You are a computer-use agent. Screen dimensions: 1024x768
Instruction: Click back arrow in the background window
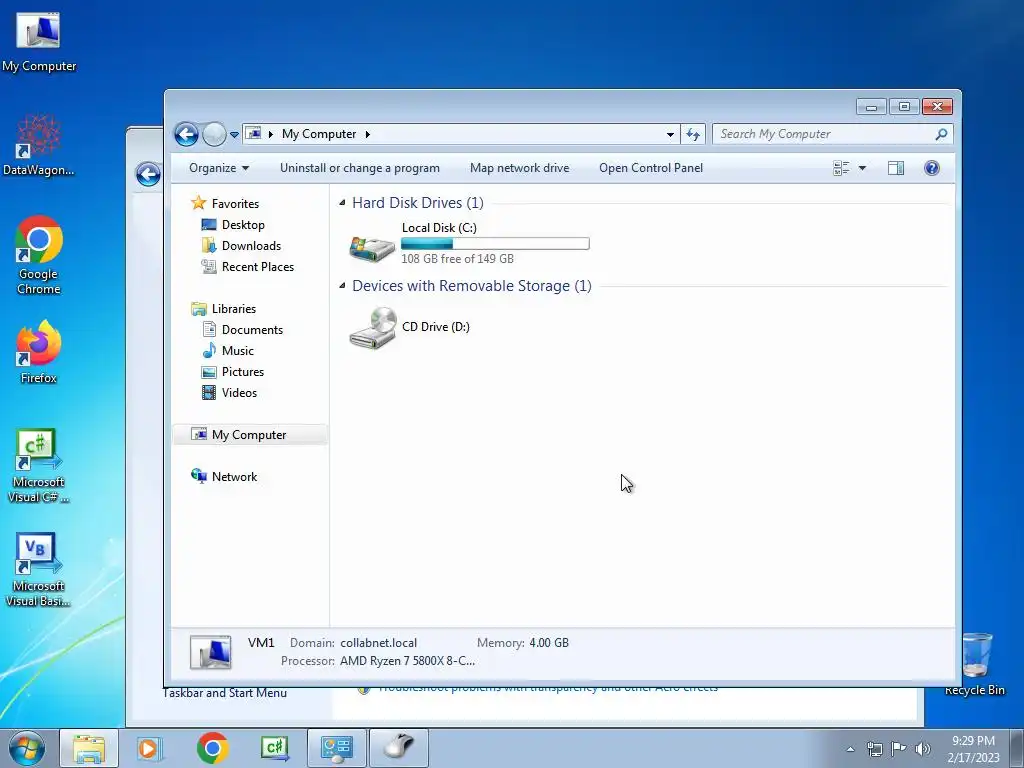148,174
